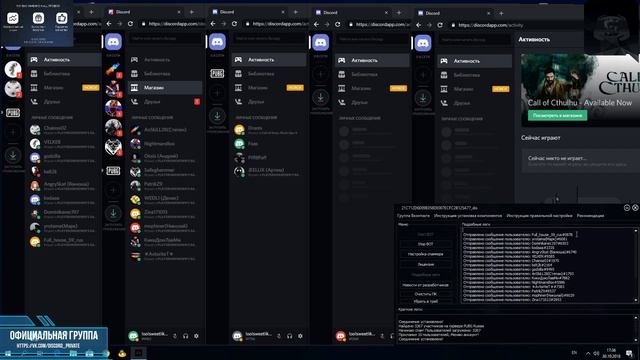640x360 pixels.
Task: Toggle deafen headphones in the Магазин-selected window
Action: (x=186, y=336)
